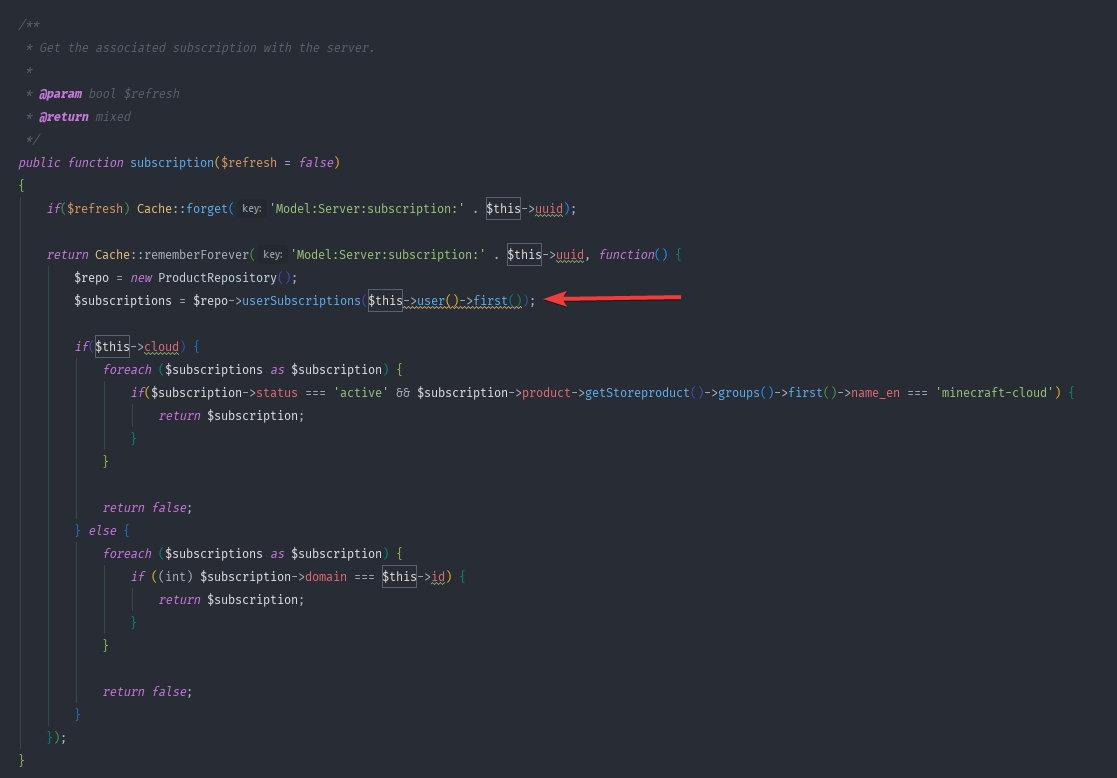Click the else keyword
1117x778 pixels.
pyautogui.click(x=102, y=531)
